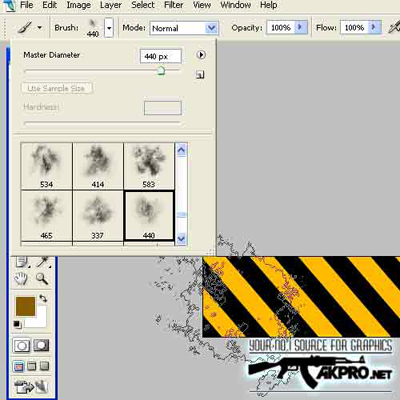Click the Use Sample Size button
Viewport: 400px width, 400px height.
click(56, 88)
